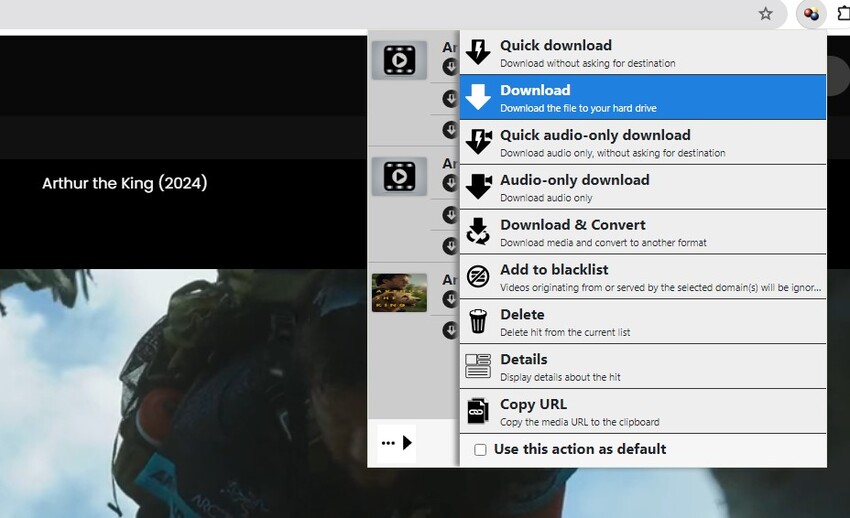Open Details about the hit

[643, 367]
